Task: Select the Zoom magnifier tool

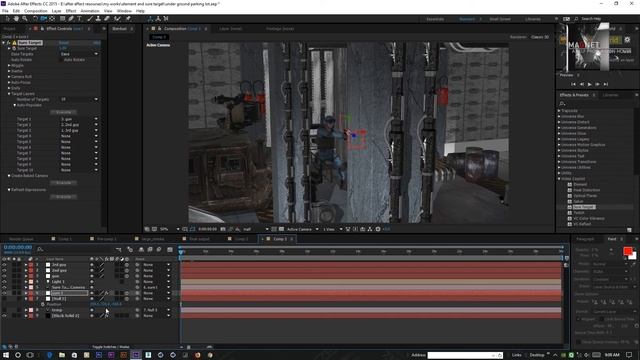Action: point(25,18)
